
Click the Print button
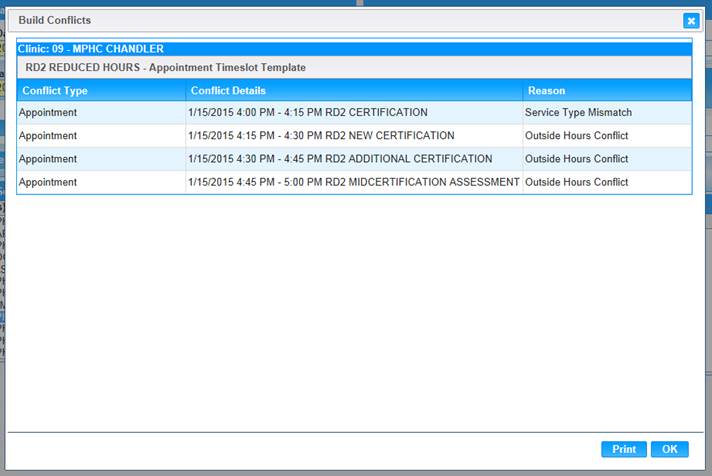pyautogui.click(x=624, y=449)
